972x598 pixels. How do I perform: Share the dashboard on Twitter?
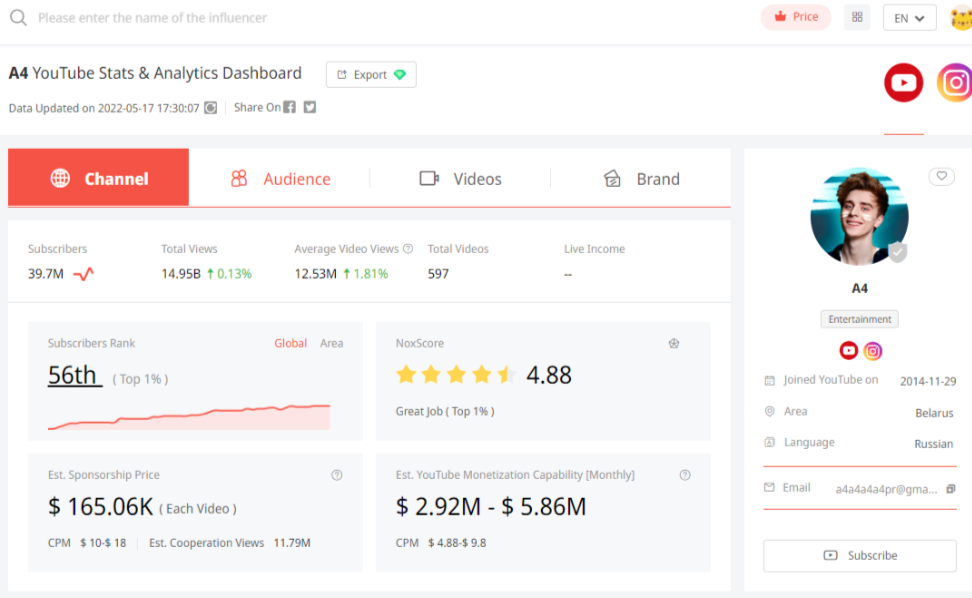(x=310, y=107)
